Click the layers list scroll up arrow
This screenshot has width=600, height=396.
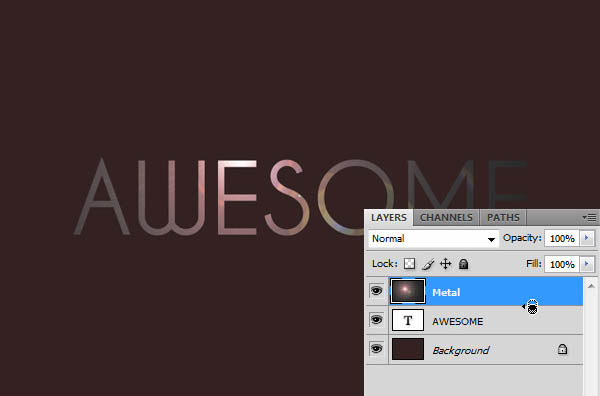click(591, 286)
